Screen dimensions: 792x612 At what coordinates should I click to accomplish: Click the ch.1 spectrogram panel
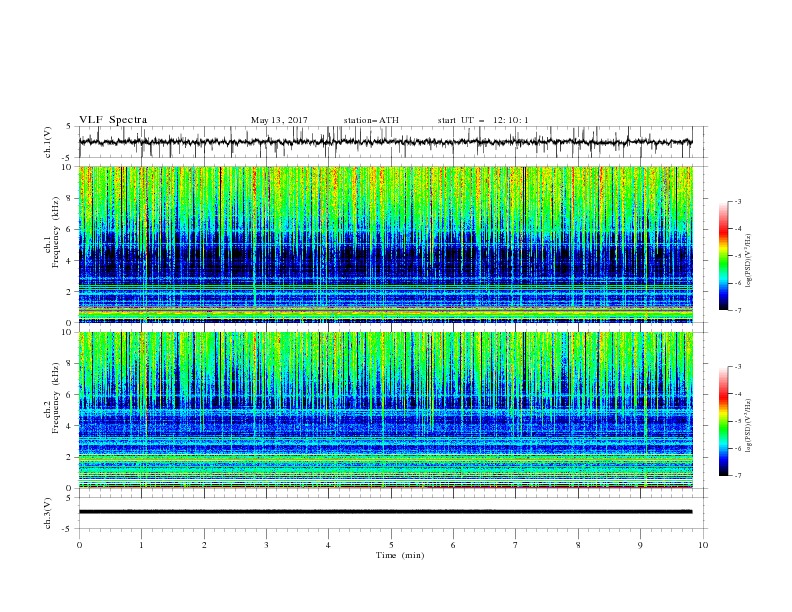click(x=385, y=244)
